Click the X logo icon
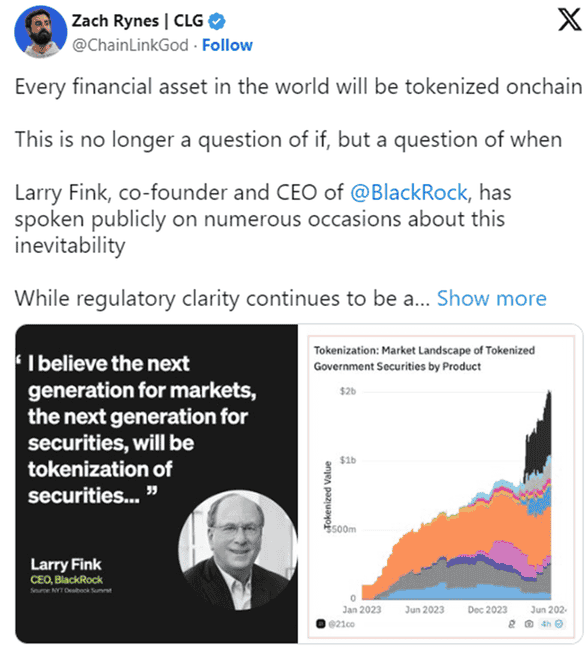The height and width of the screenshot is (650, 587). [x=569, y=19]
